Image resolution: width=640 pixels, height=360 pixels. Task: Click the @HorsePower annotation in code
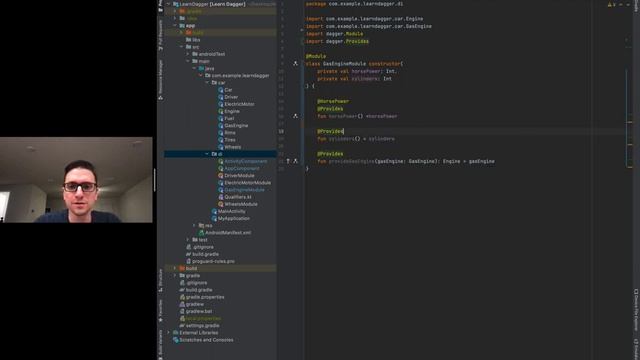(x=333, y=101)
